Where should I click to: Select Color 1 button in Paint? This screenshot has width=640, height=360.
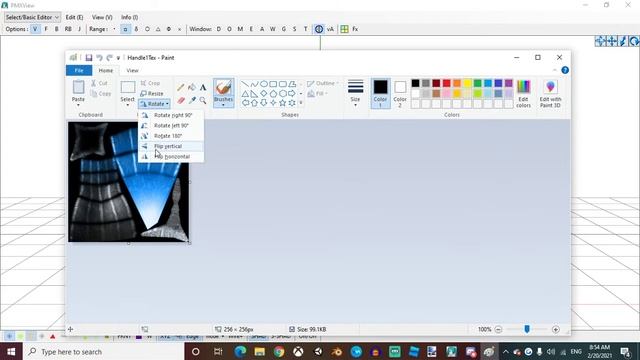pos(380,93)
